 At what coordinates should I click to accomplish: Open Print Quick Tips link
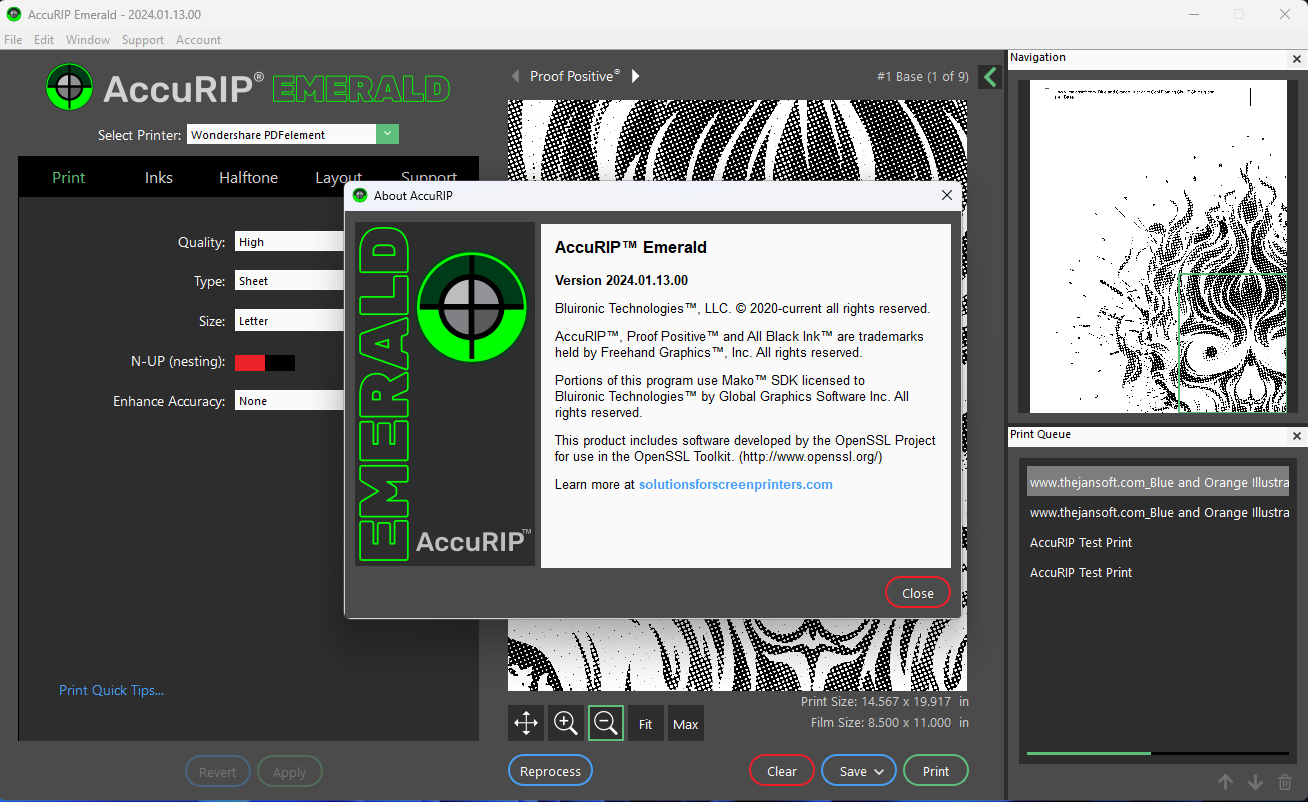click(x=111, y=690)
